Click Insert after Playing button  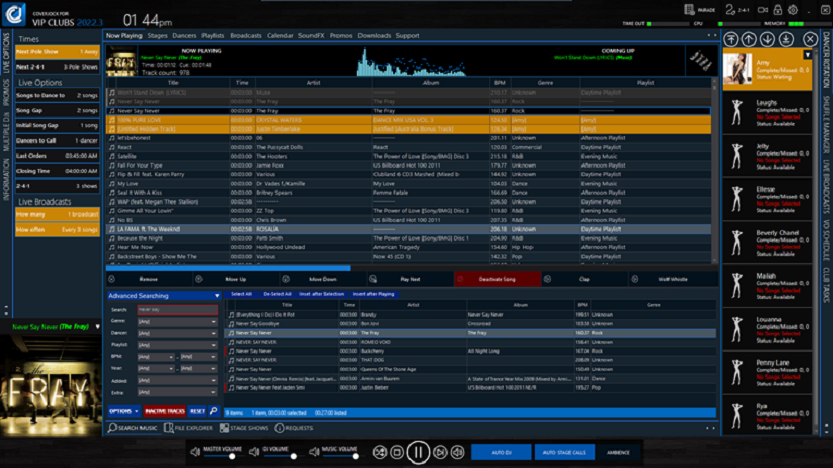tap(373, 294)
